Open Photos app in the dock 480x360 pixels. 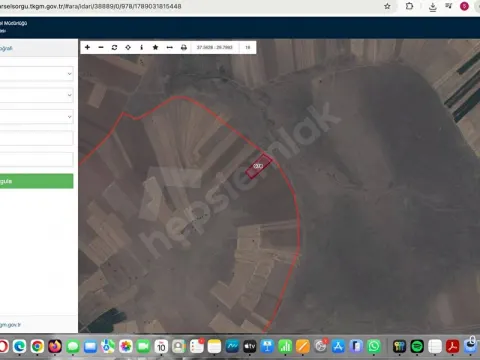(x=126, y=347)
